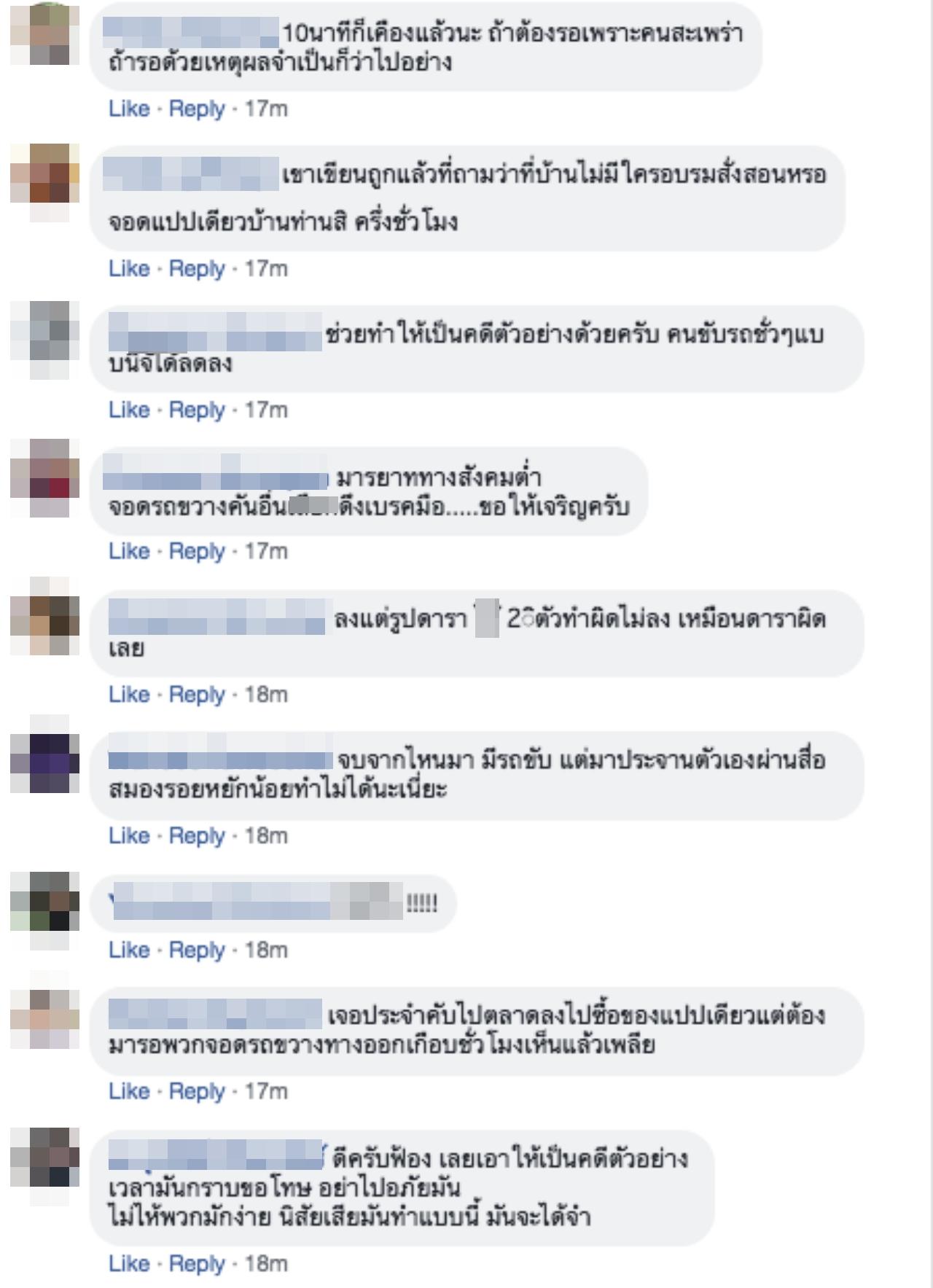Image resolution: width=933 pixels, height=1288 pixels.
Task: Open blurred author name on ลงแต่รูปดารา comment
Action: click(216, 617)
